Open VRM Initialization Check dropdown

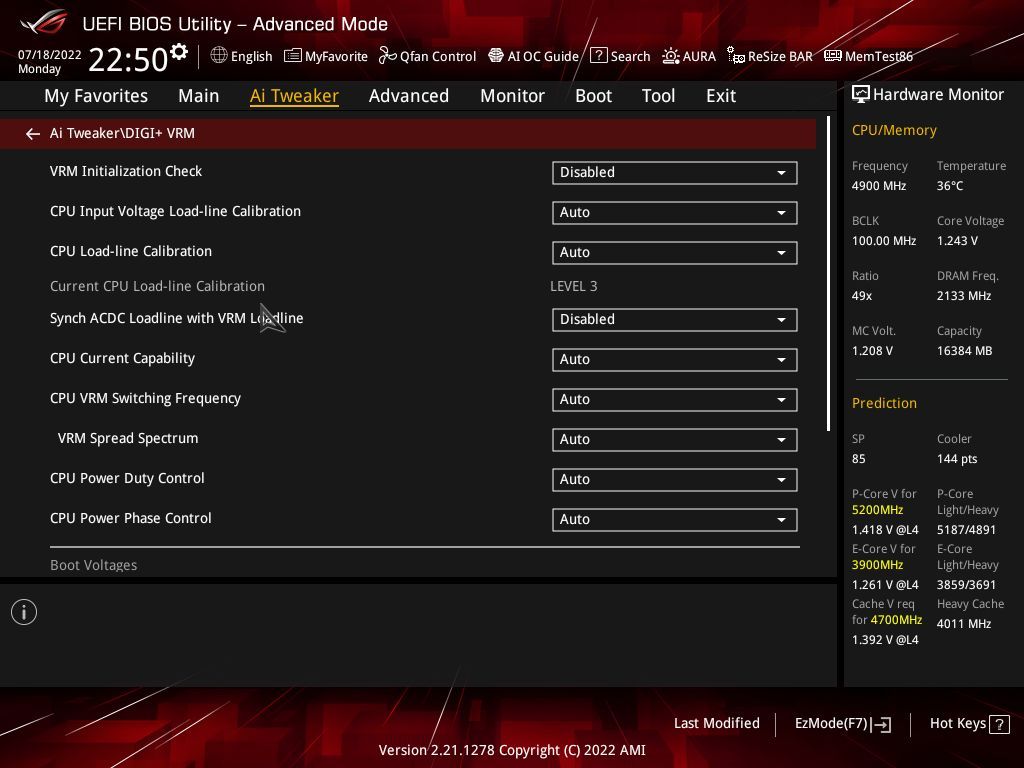click(675, 172)
